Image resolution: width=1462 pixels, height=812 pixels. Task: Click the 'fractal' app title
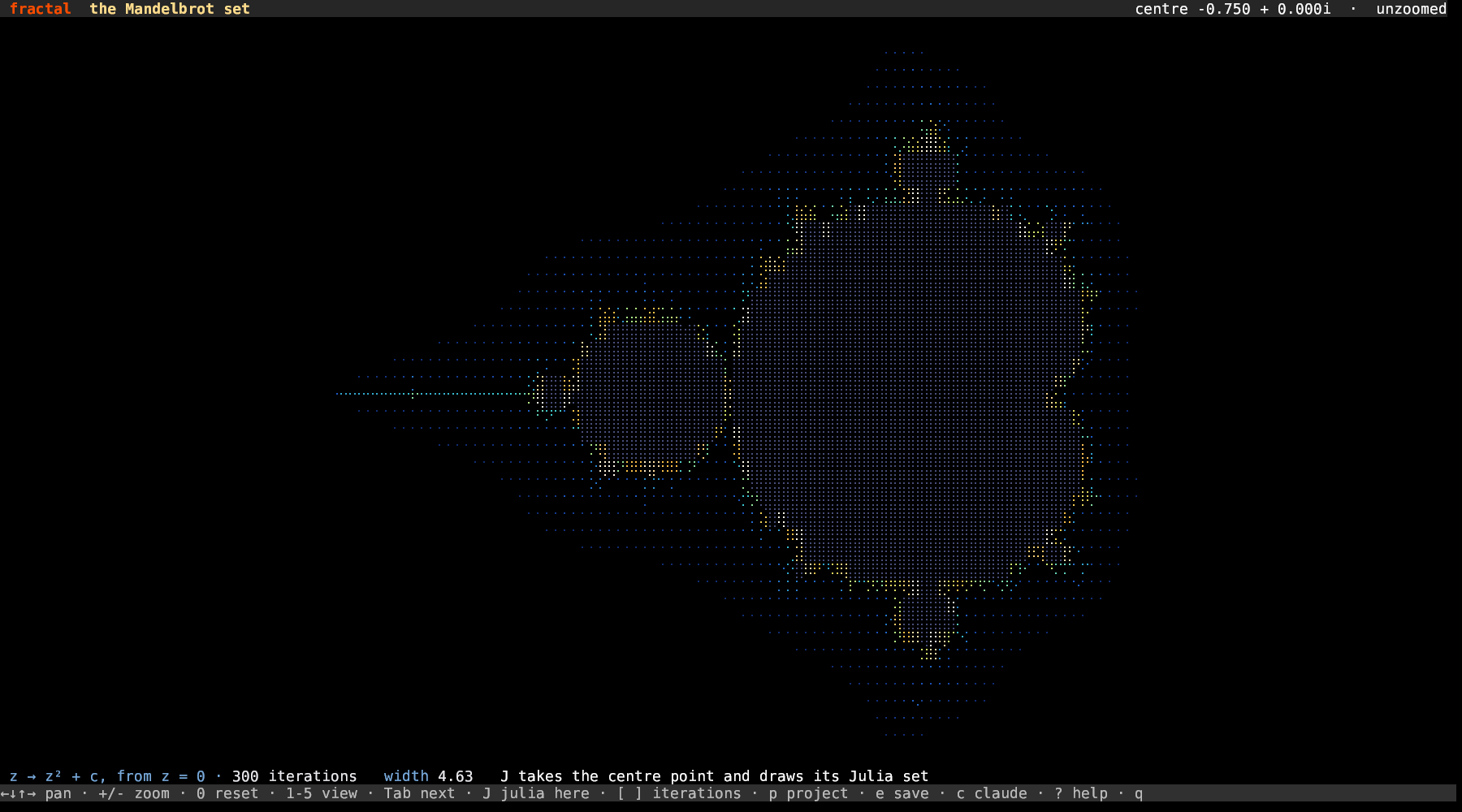click(40, 9)
